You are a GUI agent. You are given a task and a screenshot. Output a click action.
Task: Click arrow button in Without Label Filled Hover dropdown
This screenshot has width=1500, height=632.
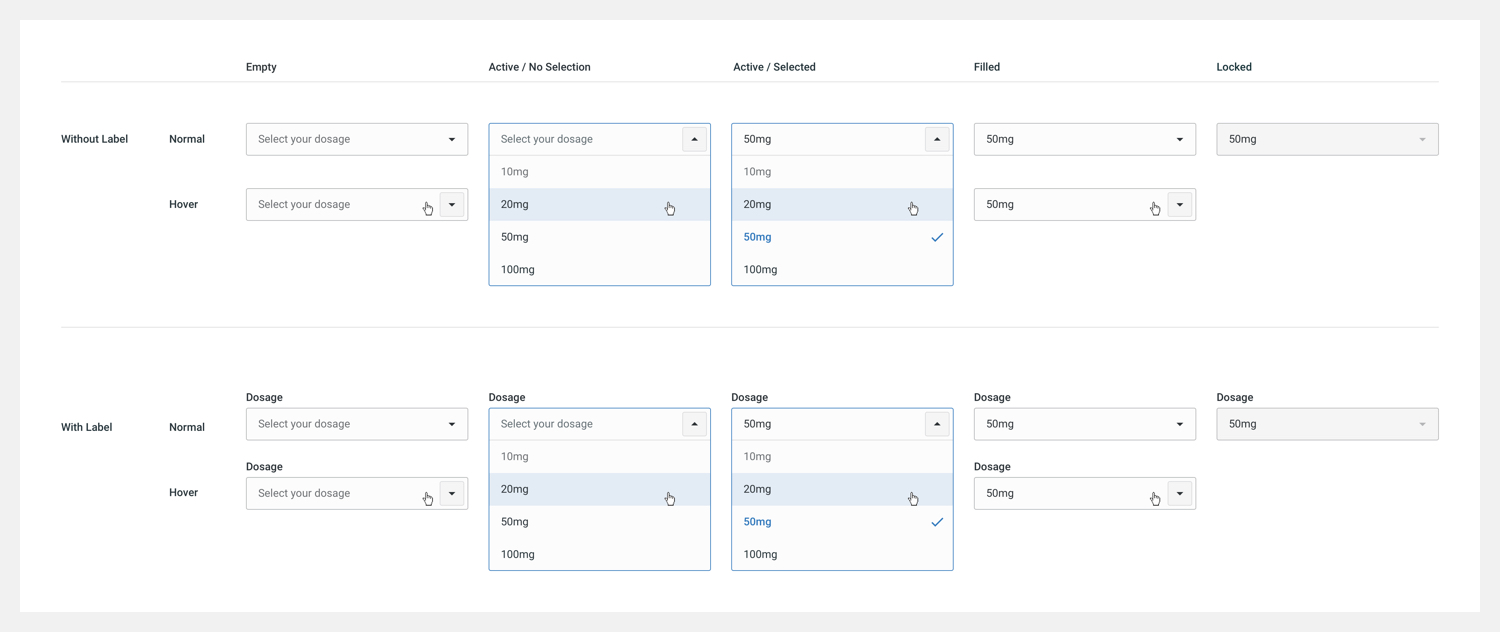tap(1180, 204)
